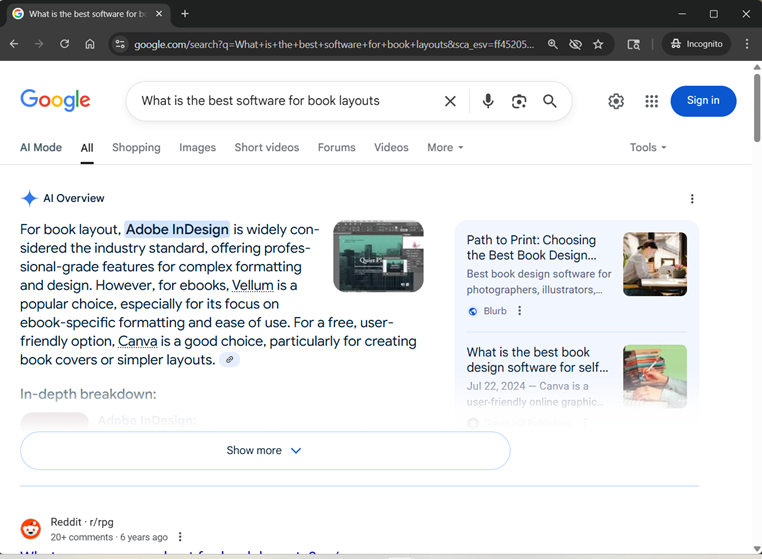The width and height of the screenshot is (762, 559).
Task: Click the Sign in button
Action: pyautogui.click(x=703, y=101)
